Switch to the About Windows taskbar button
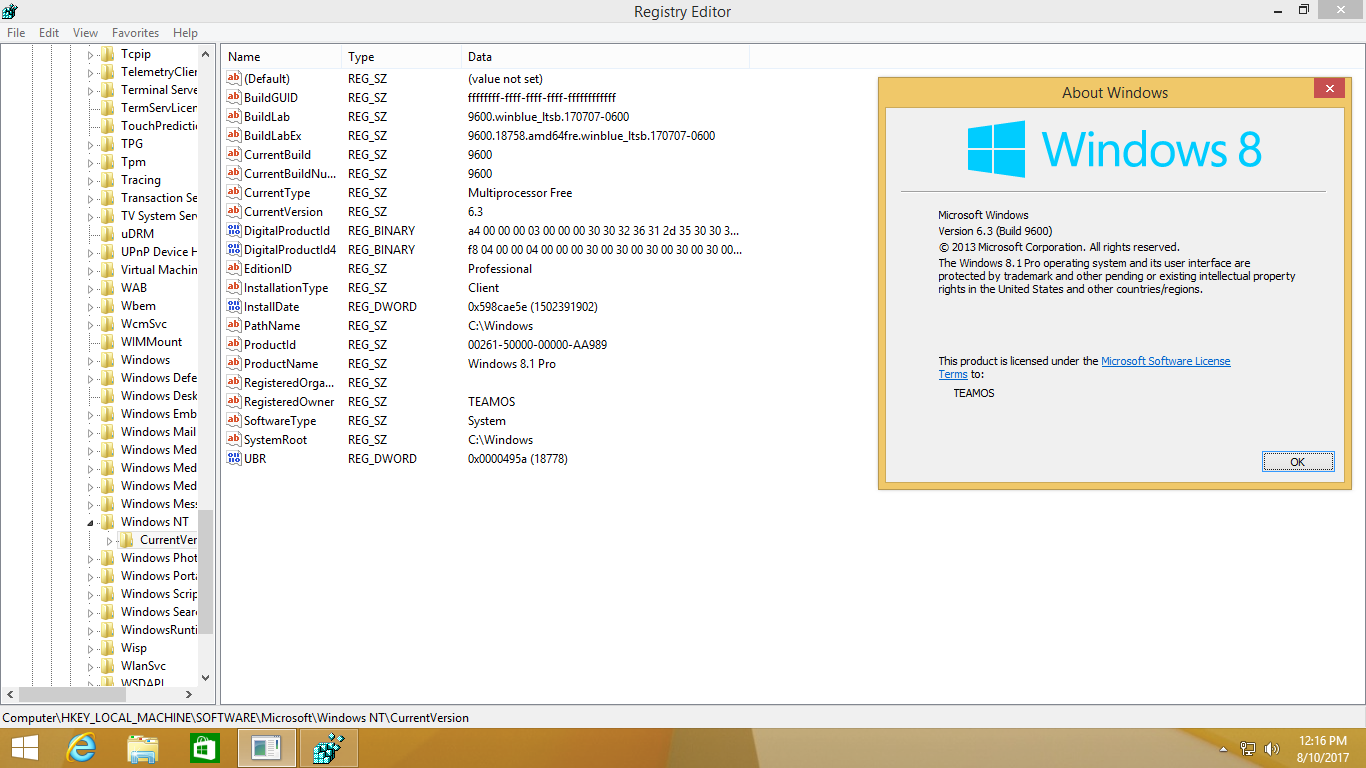Viewport: 1366px width, 768px height. pyautogui.click(x=266, y=748)
